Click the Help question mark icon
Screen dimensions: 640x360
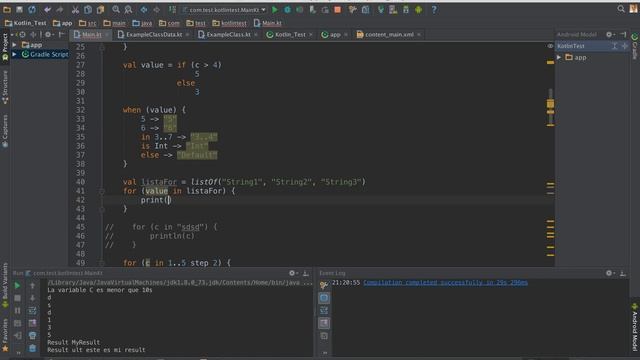coord(434,9)
